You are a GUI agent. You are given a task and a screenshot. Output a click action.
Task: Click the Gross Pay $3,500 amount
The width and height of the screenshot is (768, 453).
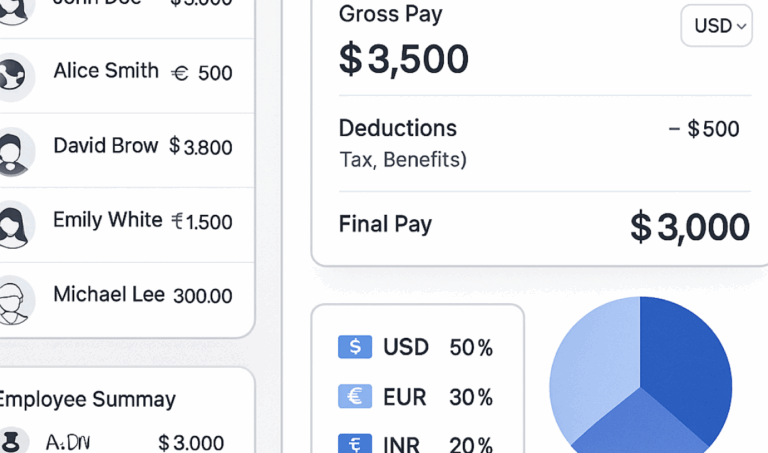tap(404, 59)
